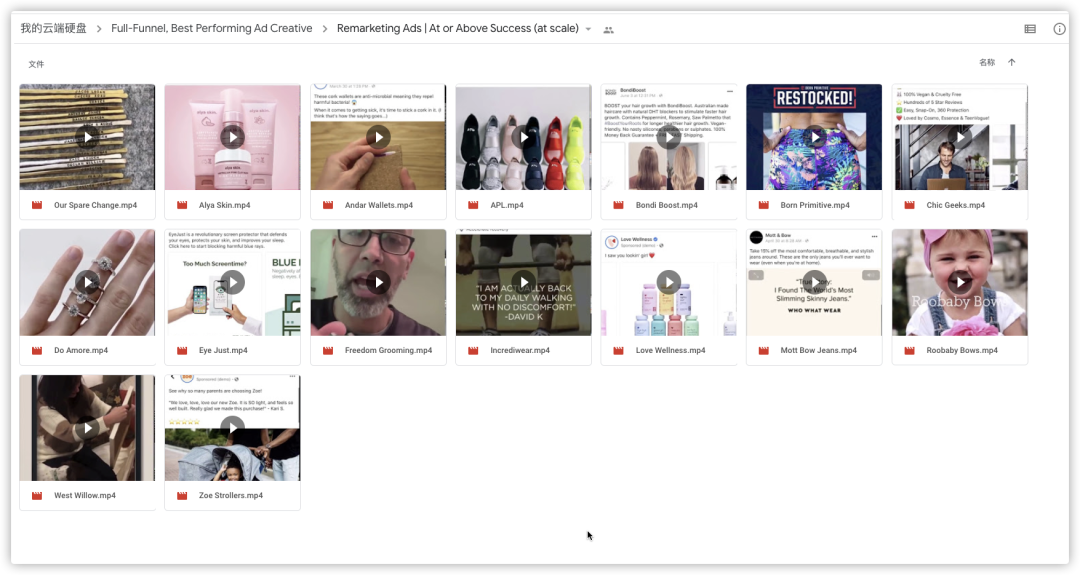Click video file icon beside West Willow.mp4
1080x575 pixels.
pyautogui.click(x=37, y=496)
